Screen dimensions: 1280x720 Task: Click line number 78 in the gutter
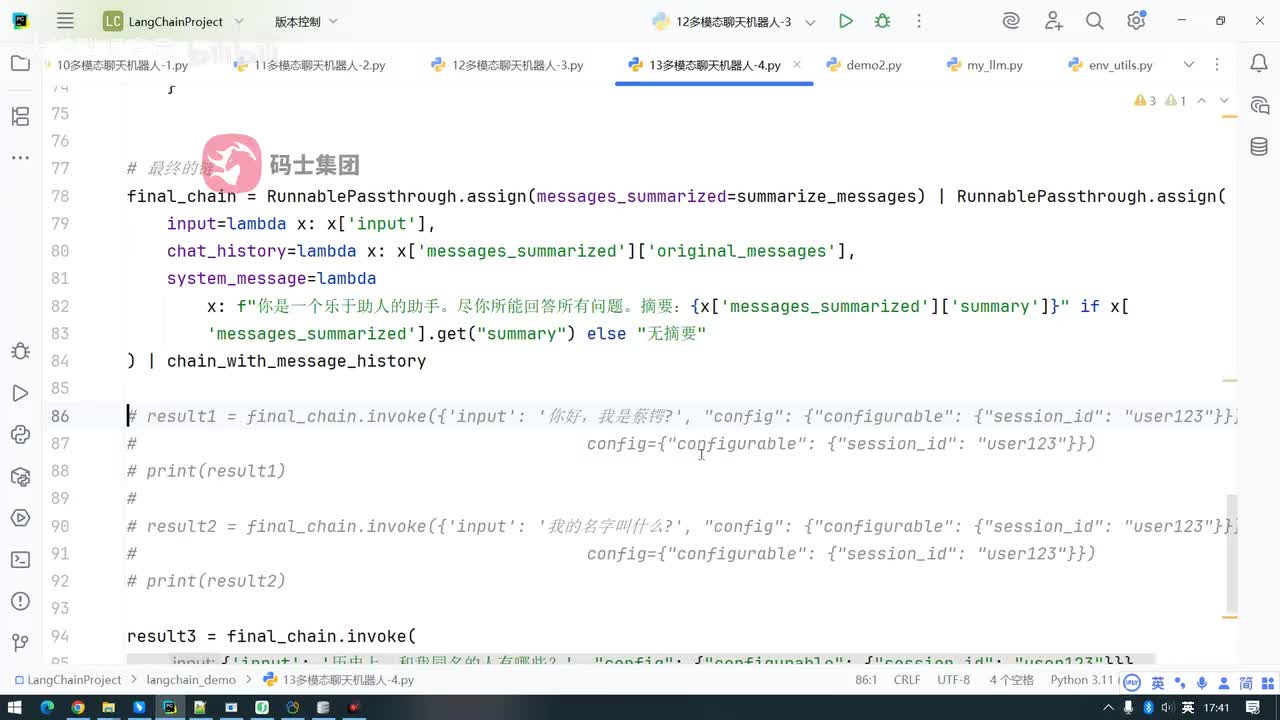point(60,196)
